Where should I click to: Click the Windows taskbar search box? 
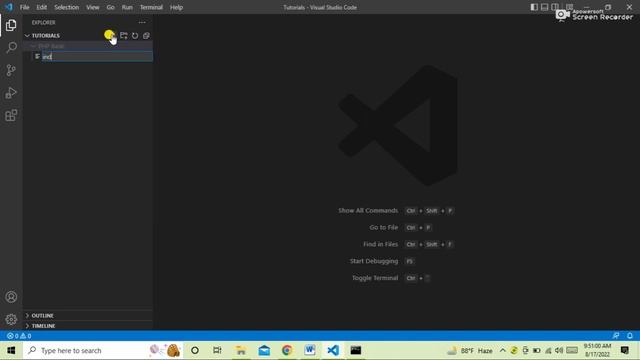102,351
